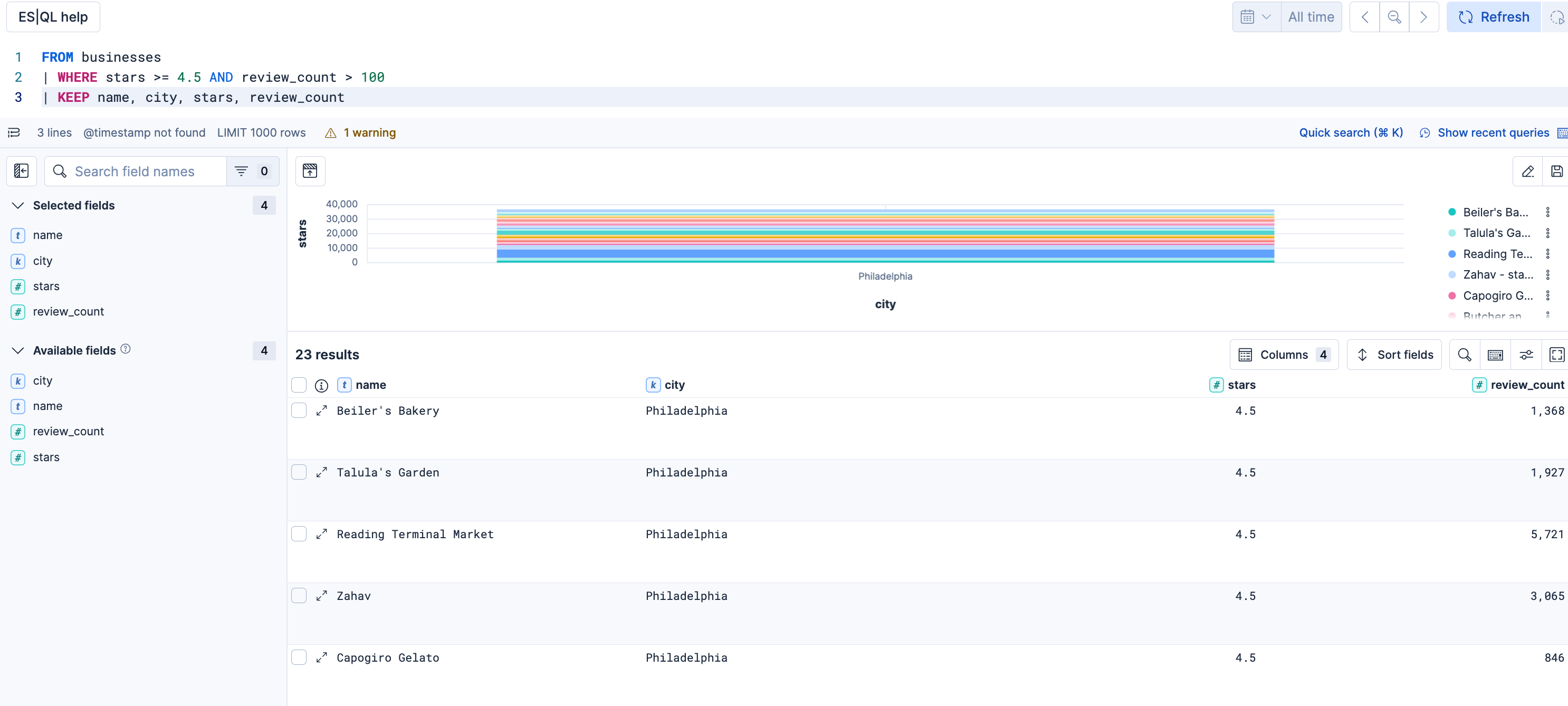The width and height of the screenshot is (1568, 706).
Task: Click the save visualization icon
Action: tap(1556, 171)
